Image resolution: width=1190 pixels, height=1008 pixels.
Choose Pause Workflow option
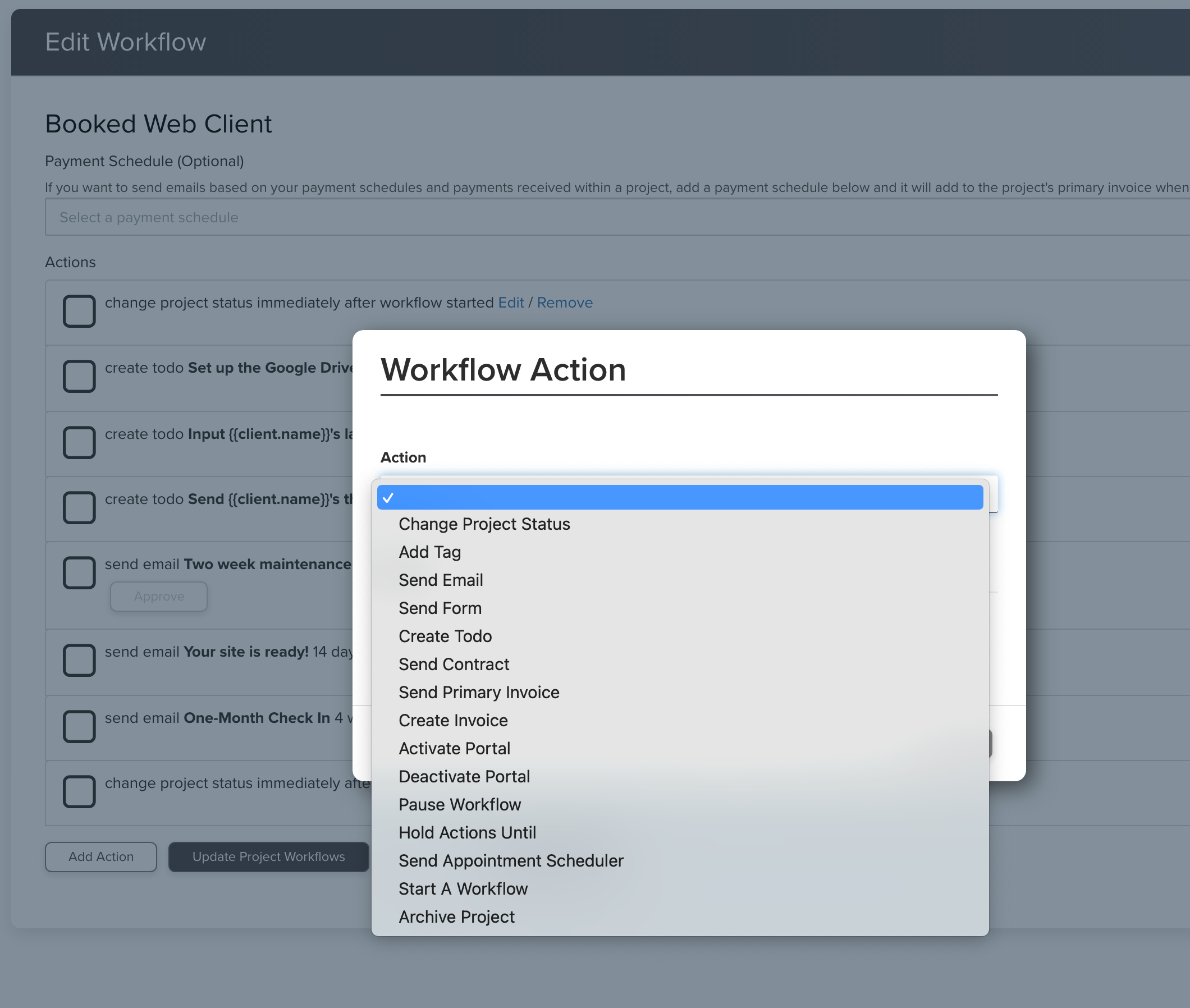[x=460, y=805]
